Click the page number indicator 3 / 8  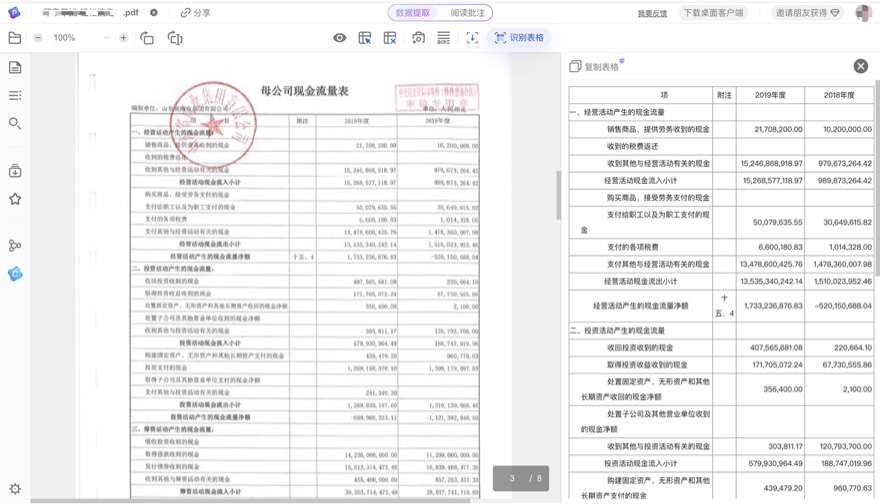coord(521,479)
